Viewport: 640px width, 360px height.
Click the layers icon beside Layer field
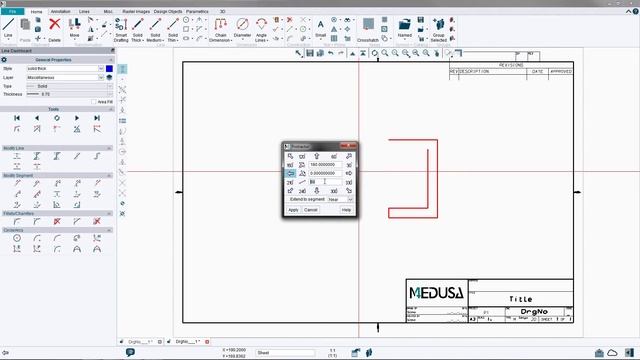109,77
